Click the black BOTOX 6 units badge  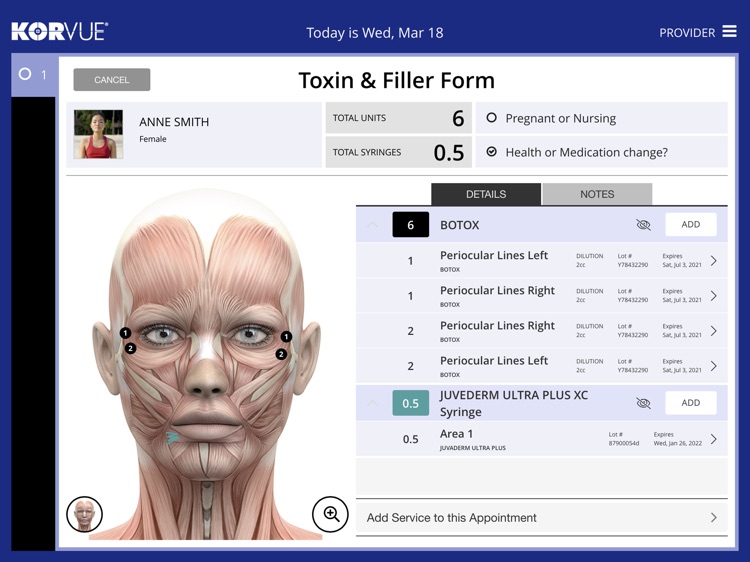(x=410, y=225)
